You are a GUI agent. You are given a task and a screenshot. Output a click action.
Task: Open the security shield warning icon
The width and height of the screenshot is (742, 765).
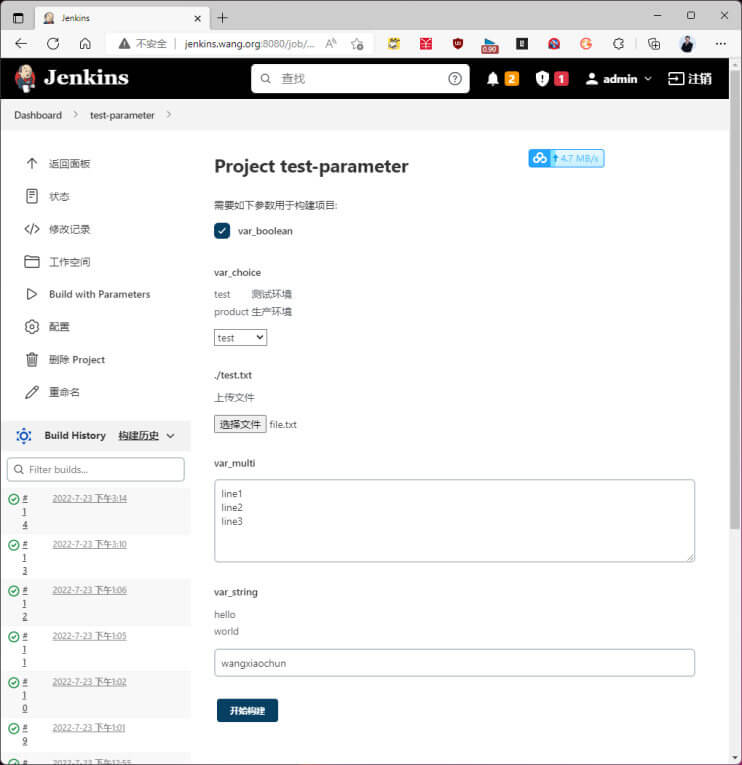pyautogui.click(x=542, y=79)
